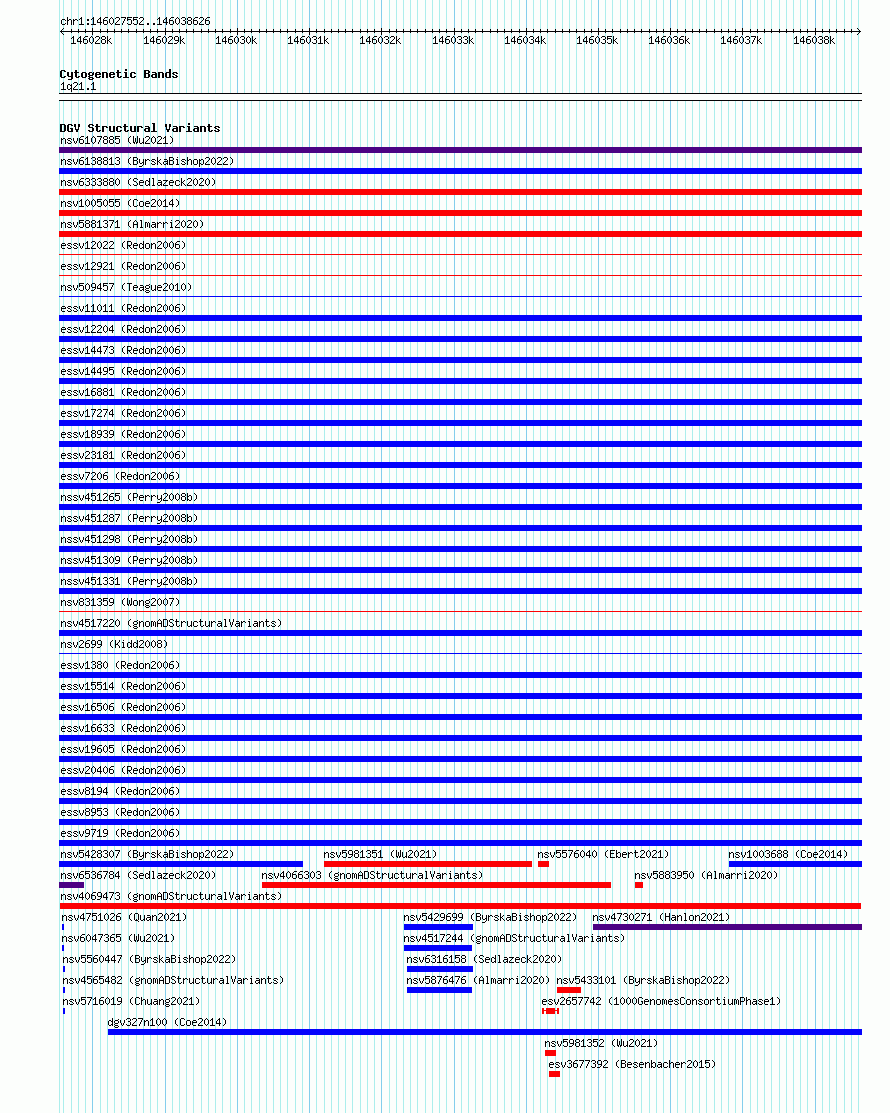This screenshot has height=1113, width=890.
Task: Click the nsv6107885 (Wu2021) variant label
Action: click(x=117, y=141)
